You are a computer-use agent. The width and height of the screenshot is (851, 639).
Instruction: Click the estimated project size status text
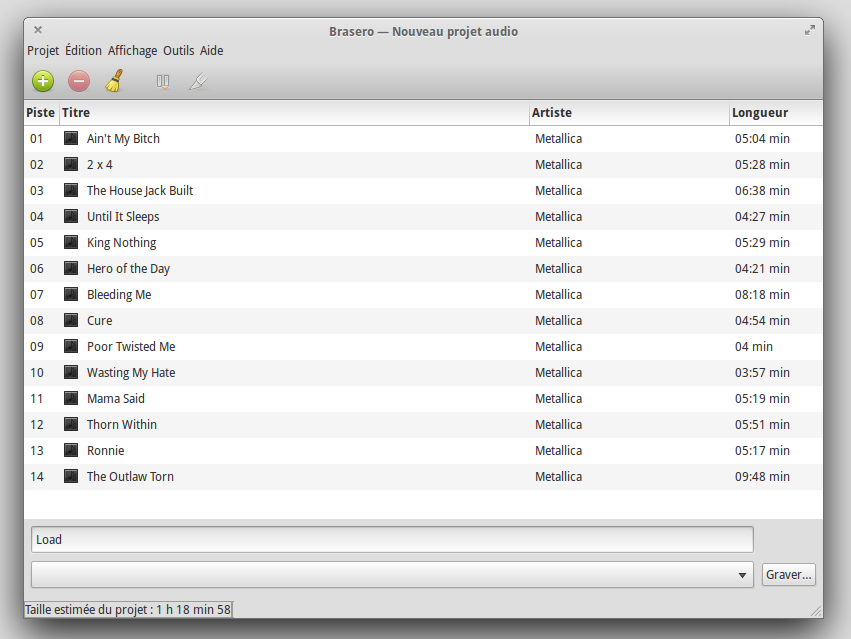[x=128, y=610]
